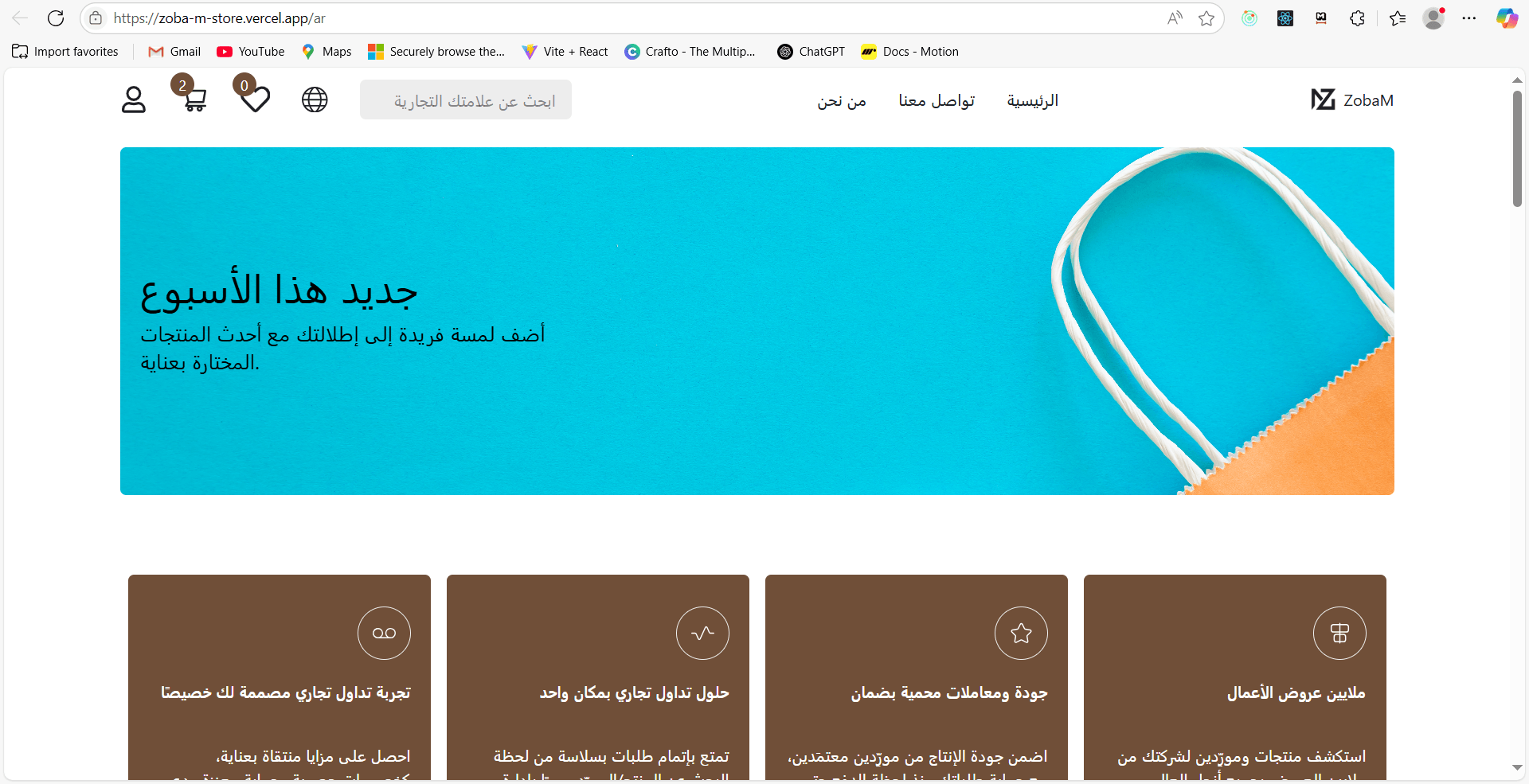Click the star icon on quality card
The width and height of the screenshot is (1529, 784).
tap(1021, 633)
